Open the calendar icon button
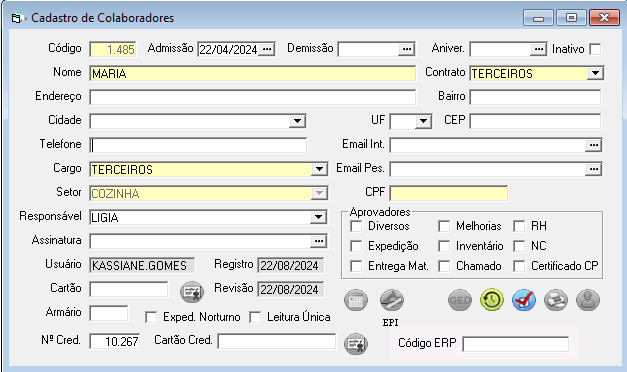This screenshot has height=372, width=627. click(x=356, y=300)
